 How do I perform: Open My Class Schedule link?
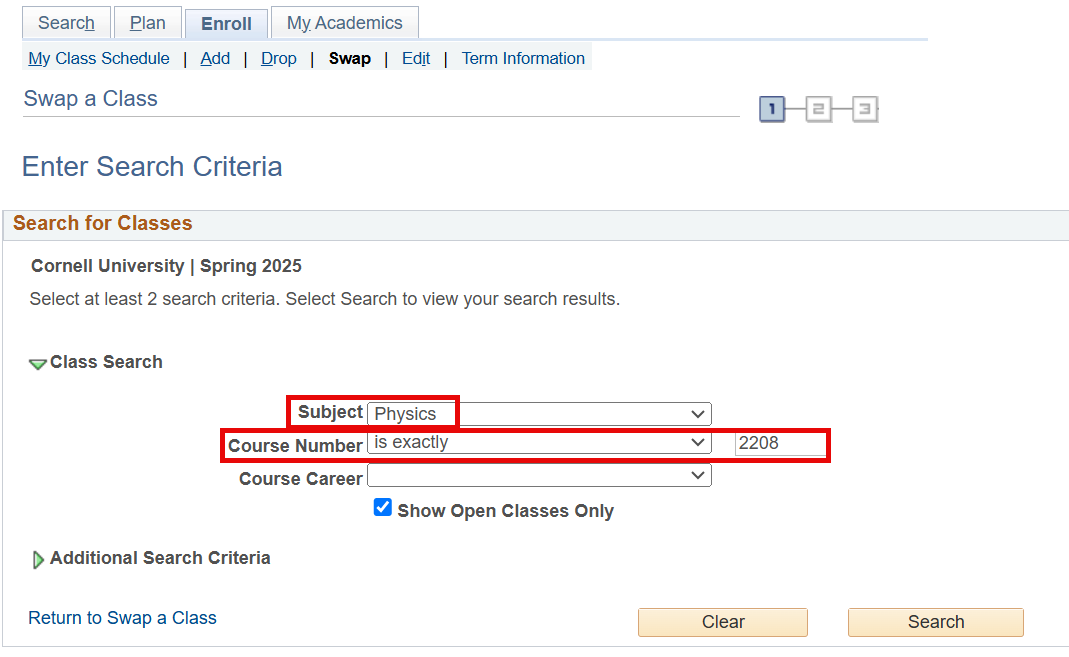coord(99,58)
